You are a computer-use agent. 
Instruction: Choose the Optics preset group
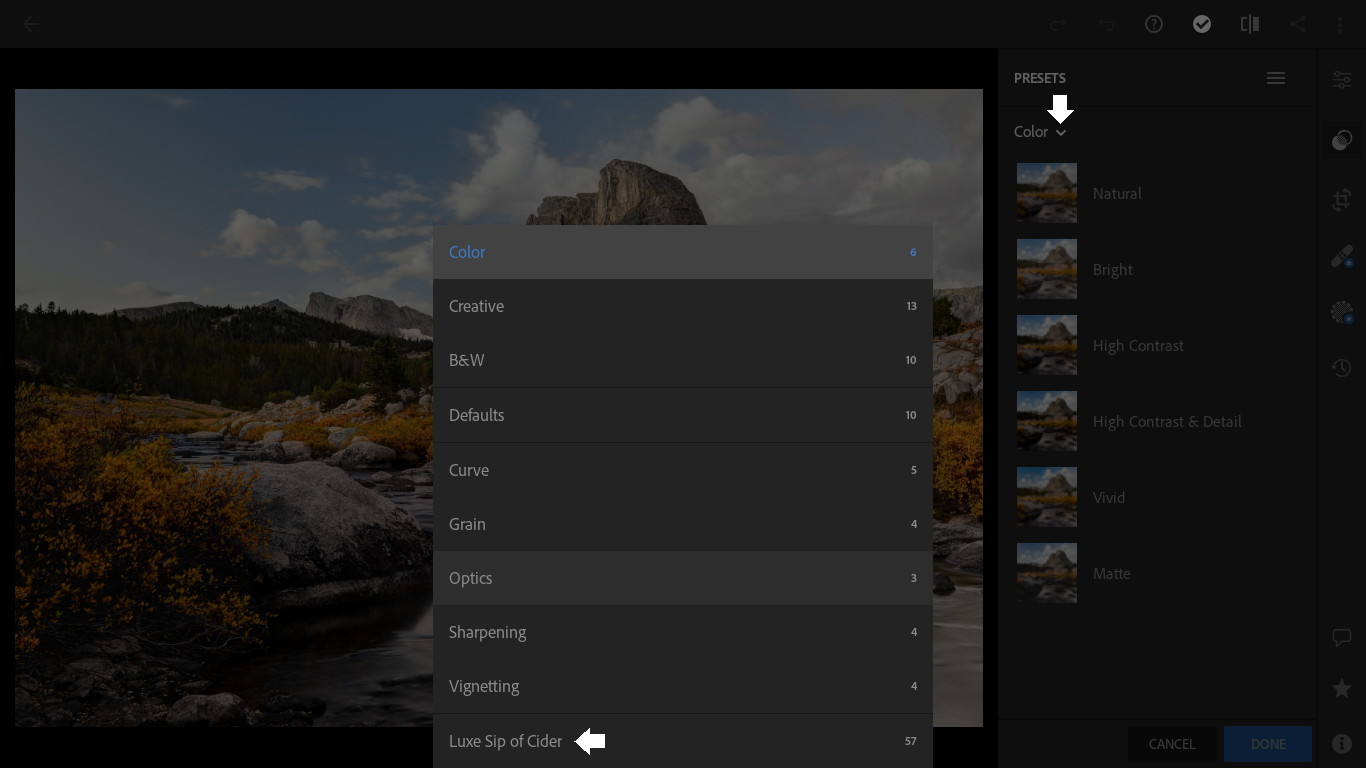click(683, 578)
